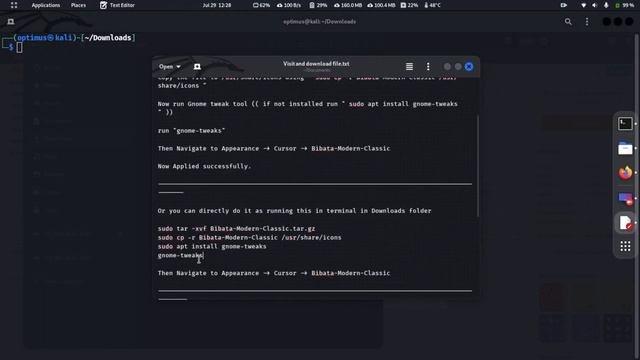Click the 160.0 MB download indicator
640x360 pixels.
348,5
